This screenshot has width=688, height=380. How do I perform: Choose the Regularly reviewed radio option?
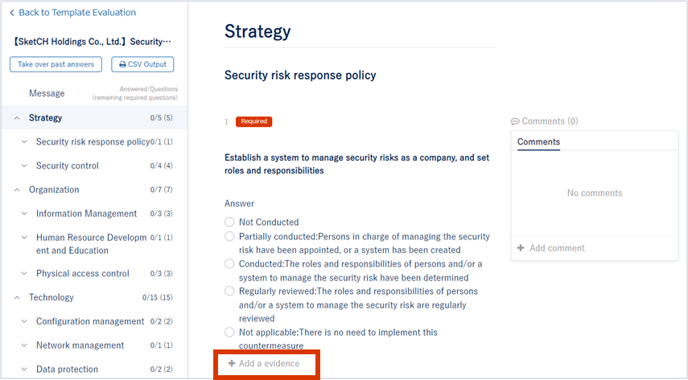pyautogui.click(x=229, y=291)
